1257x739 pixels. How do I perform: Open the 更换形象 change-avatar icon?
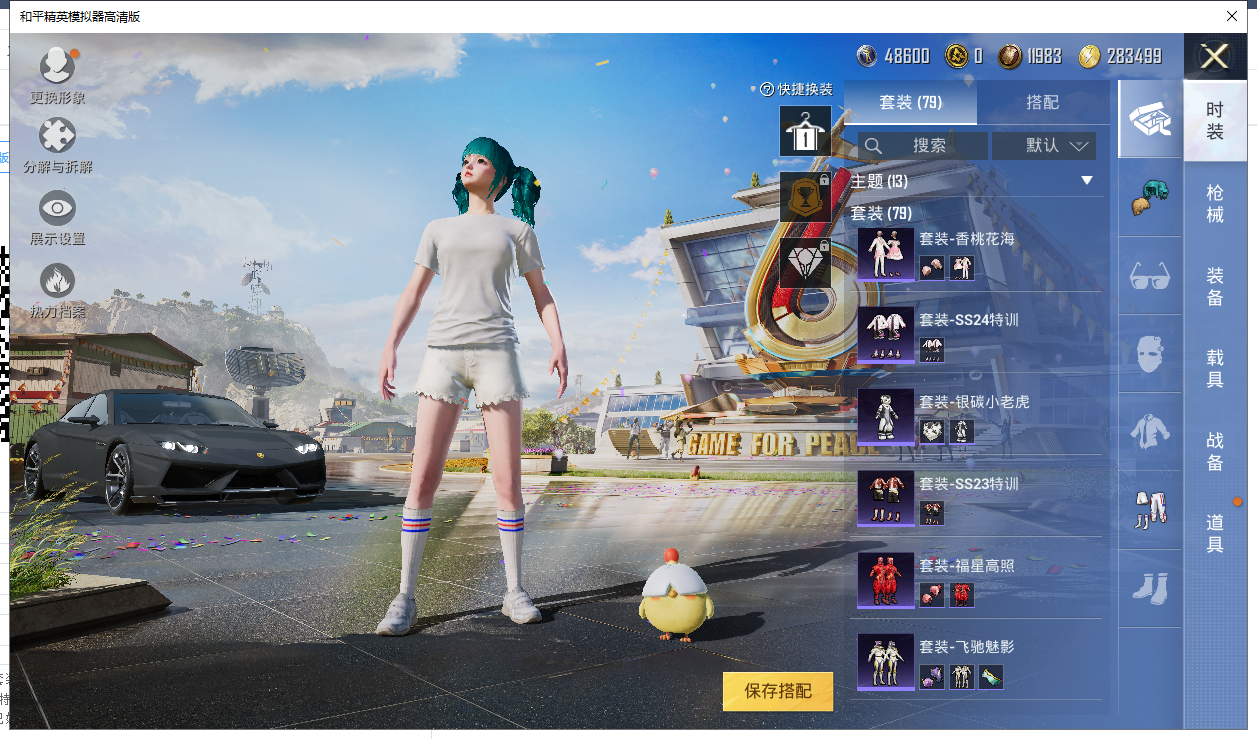57,66
